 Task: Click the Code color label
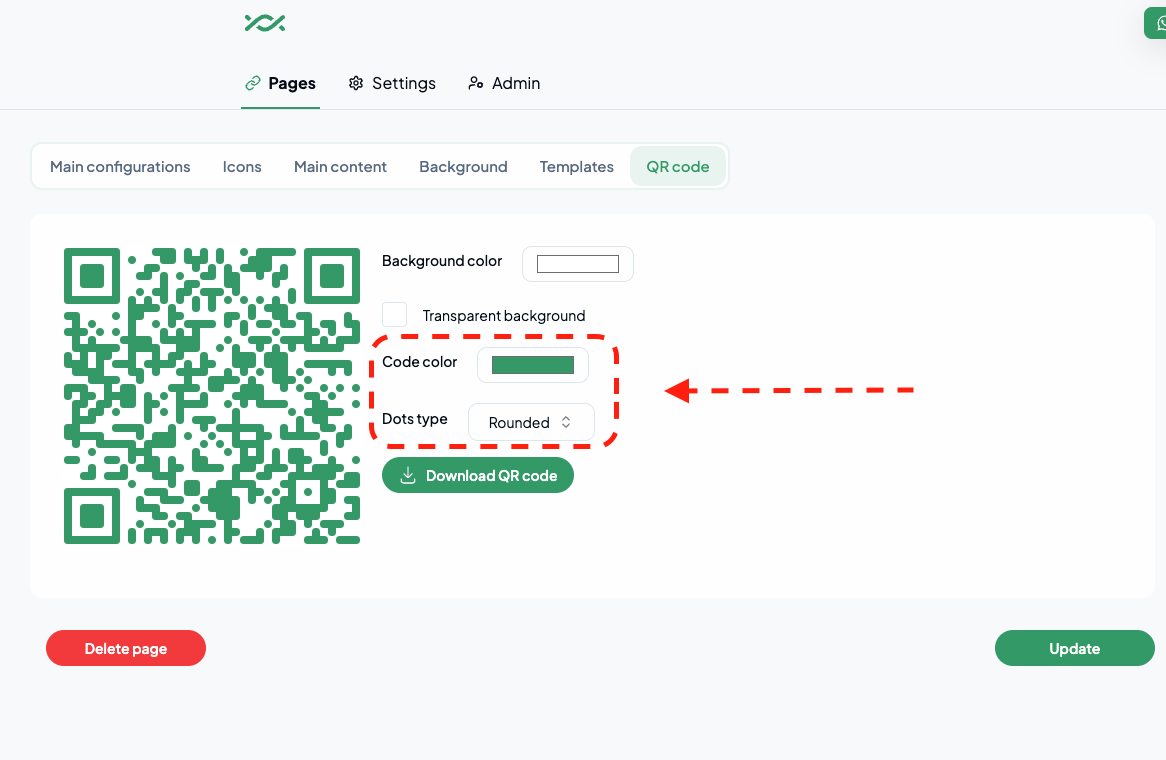pyautogui.click(x=419, y=362)
